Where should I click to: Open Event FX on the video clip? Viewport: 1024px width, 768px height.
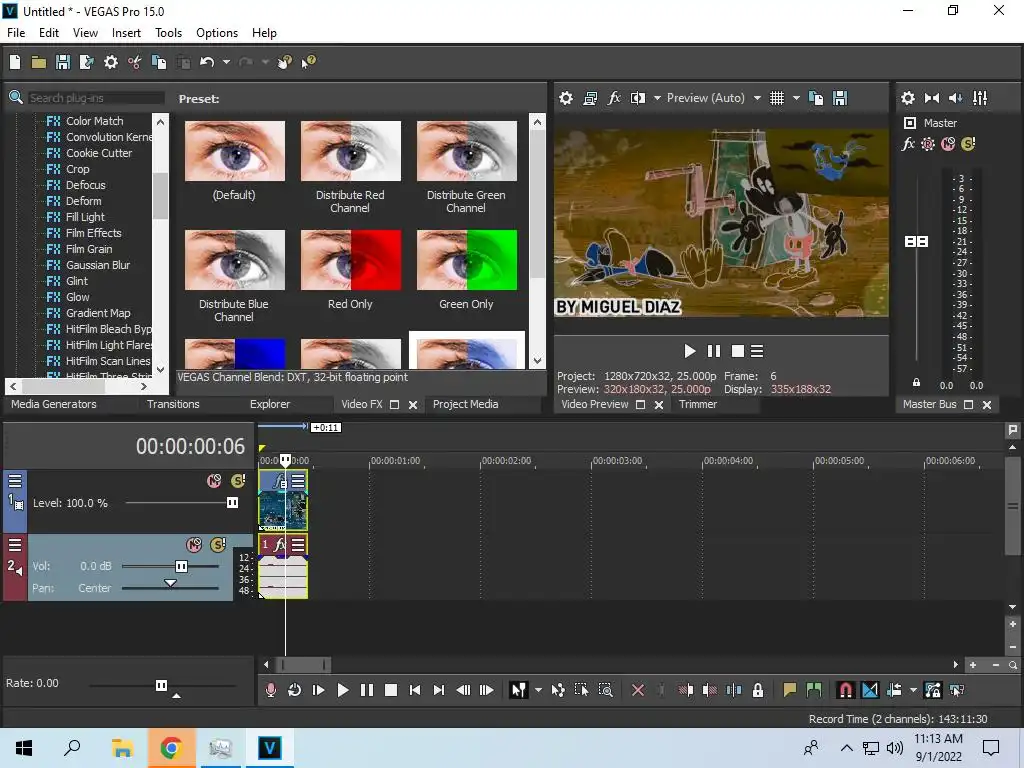280,481
